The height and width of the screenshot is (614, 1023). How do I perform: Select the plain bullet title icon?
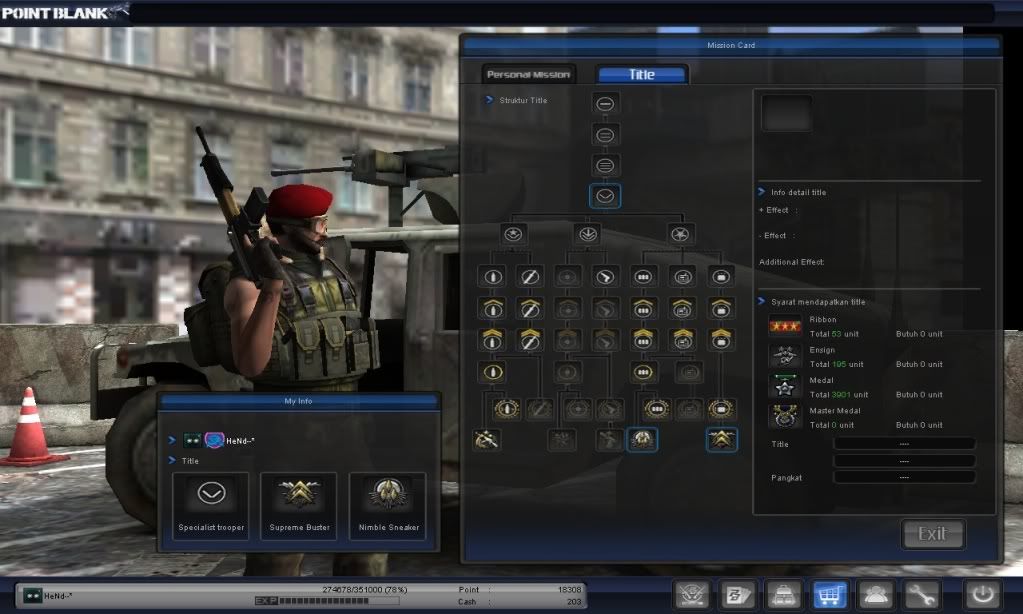493,277
